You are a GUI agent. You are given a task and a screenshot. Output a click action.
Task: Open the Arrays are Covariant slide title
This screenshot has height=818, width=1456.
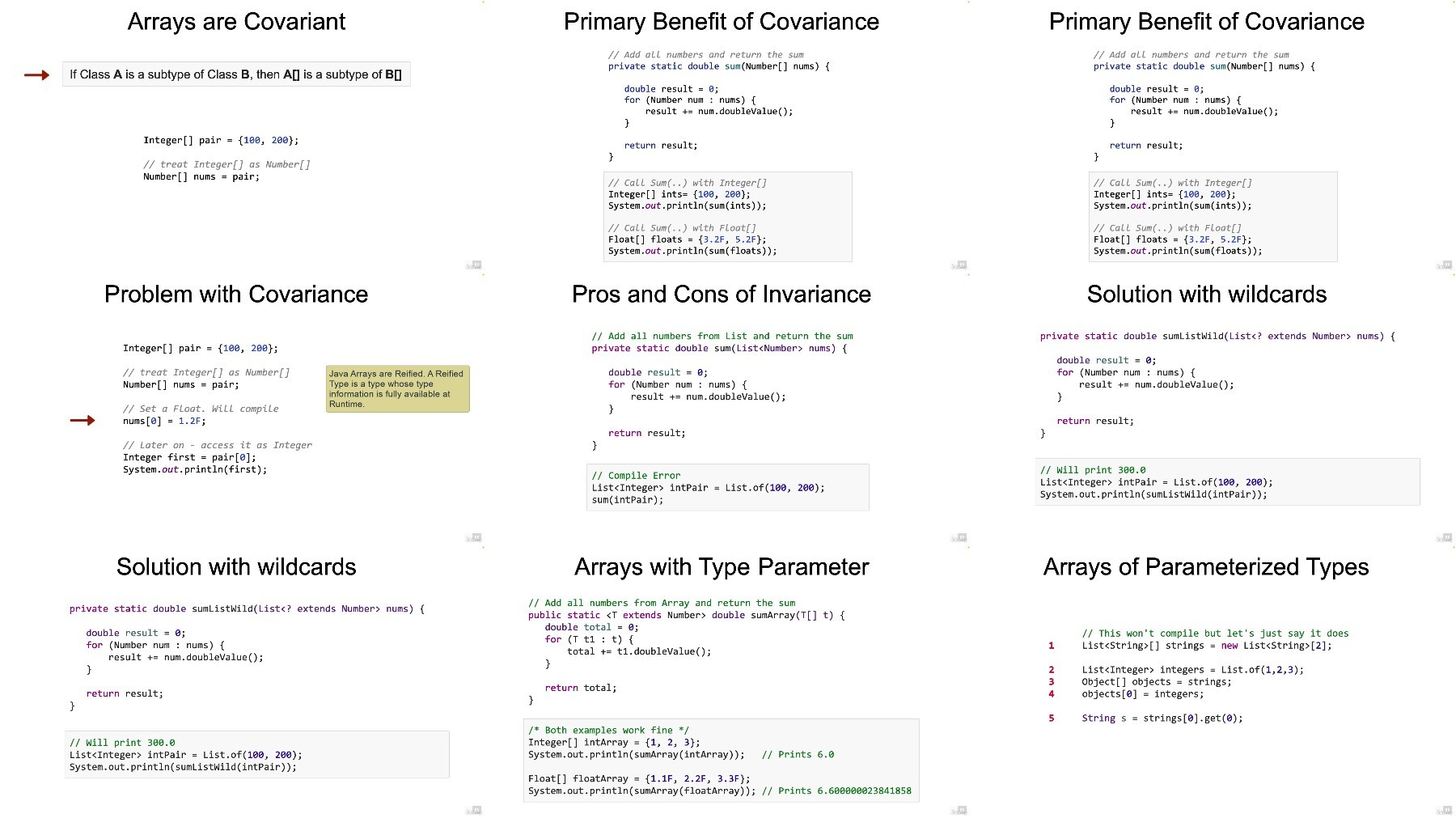point(236,22)
